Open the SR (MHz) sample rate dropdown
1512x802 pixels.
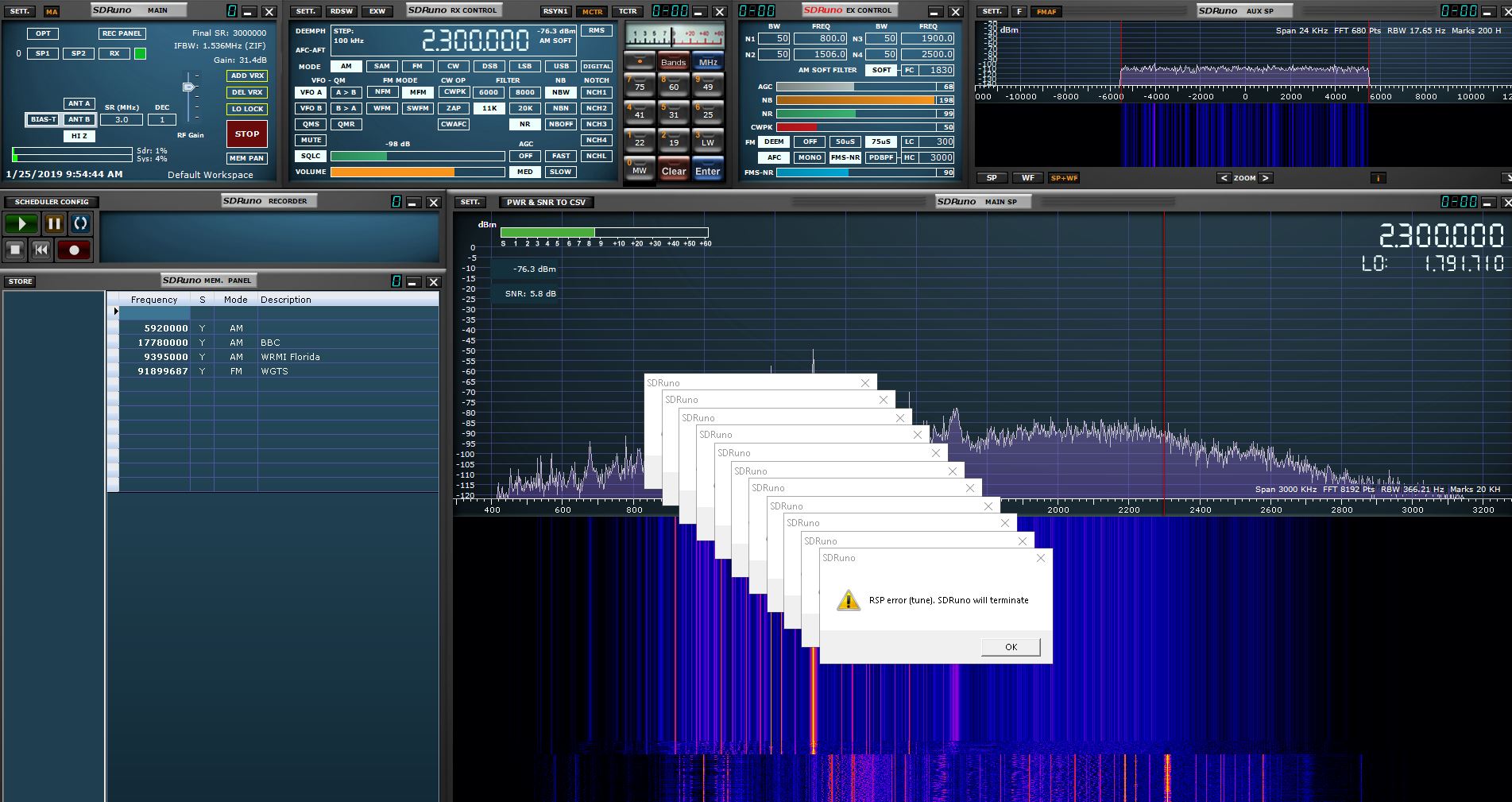(x=122, y=120)
